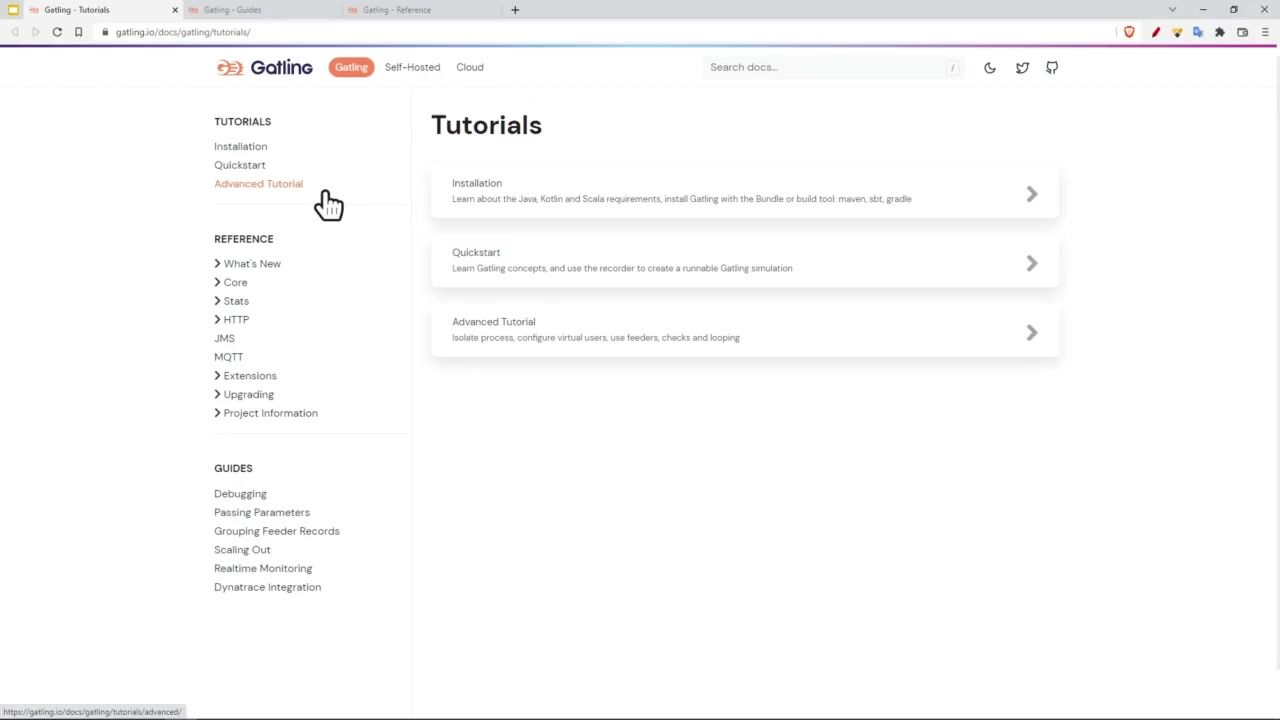The width and height of the screenshot is (1280, 720).
Task: Select the Self-Hosted navigation item
Action: click(412, 67)
